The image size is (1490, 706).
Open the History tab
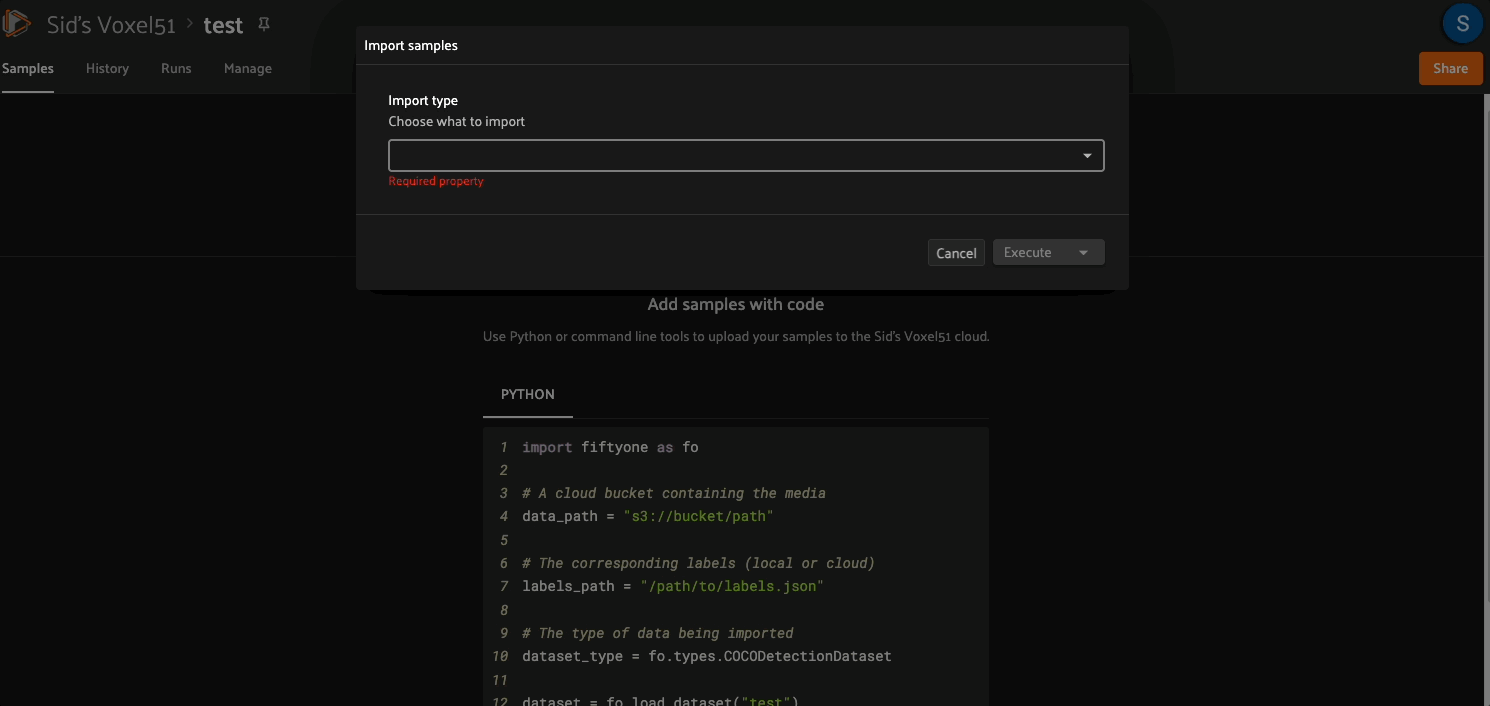(107, 68)
